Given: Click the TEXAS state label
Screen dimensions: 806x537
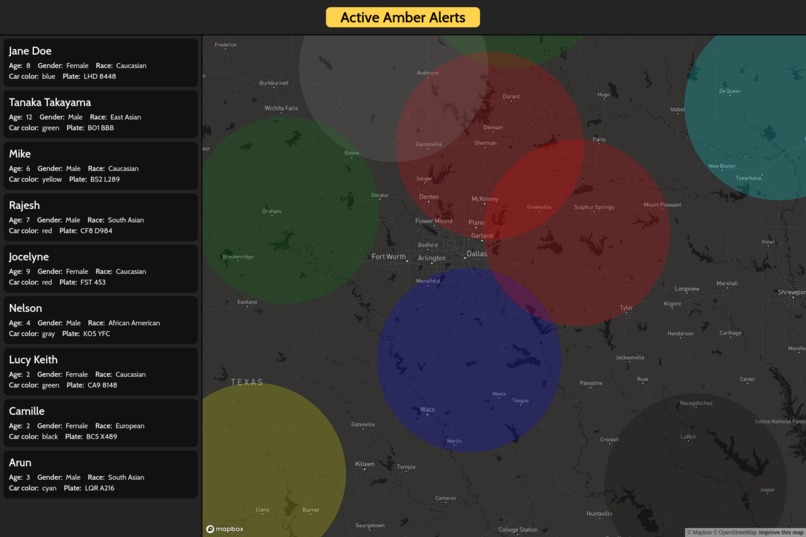Looking at the screenshot, I should (x=247, y=382).
